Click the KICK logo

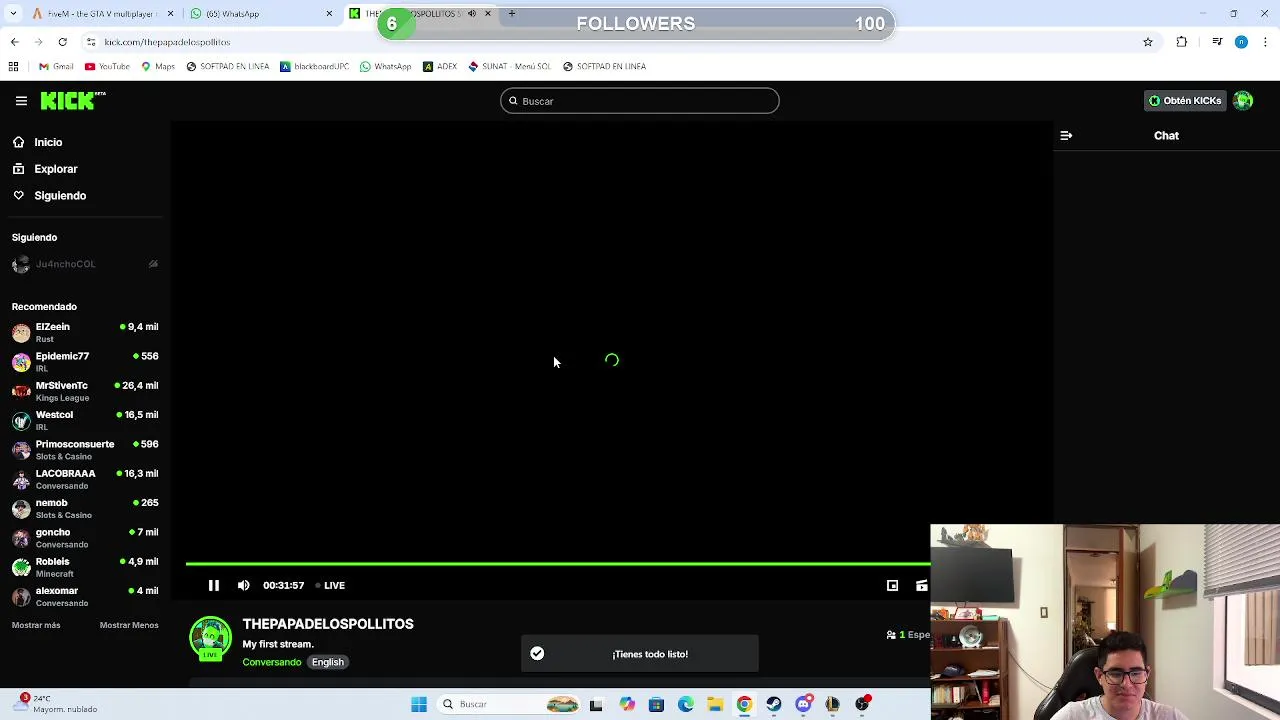click(72, 100)
